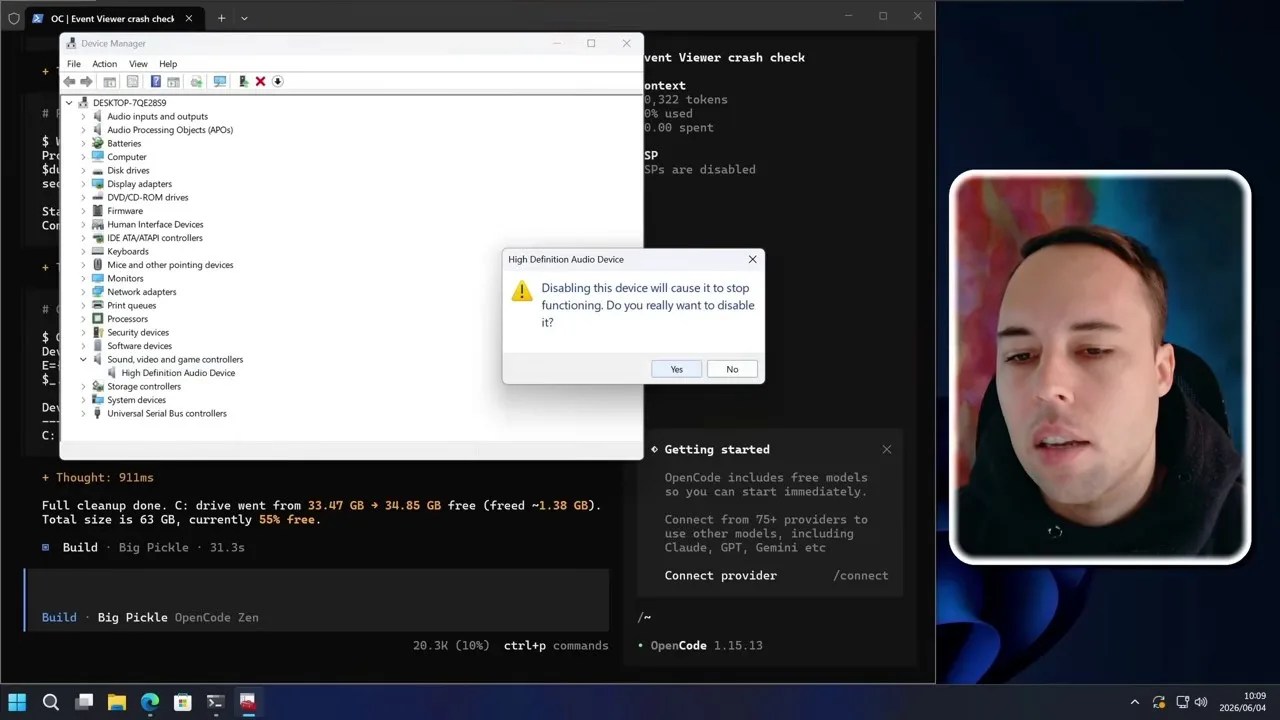Select the Security devices row

pos(138,332)
